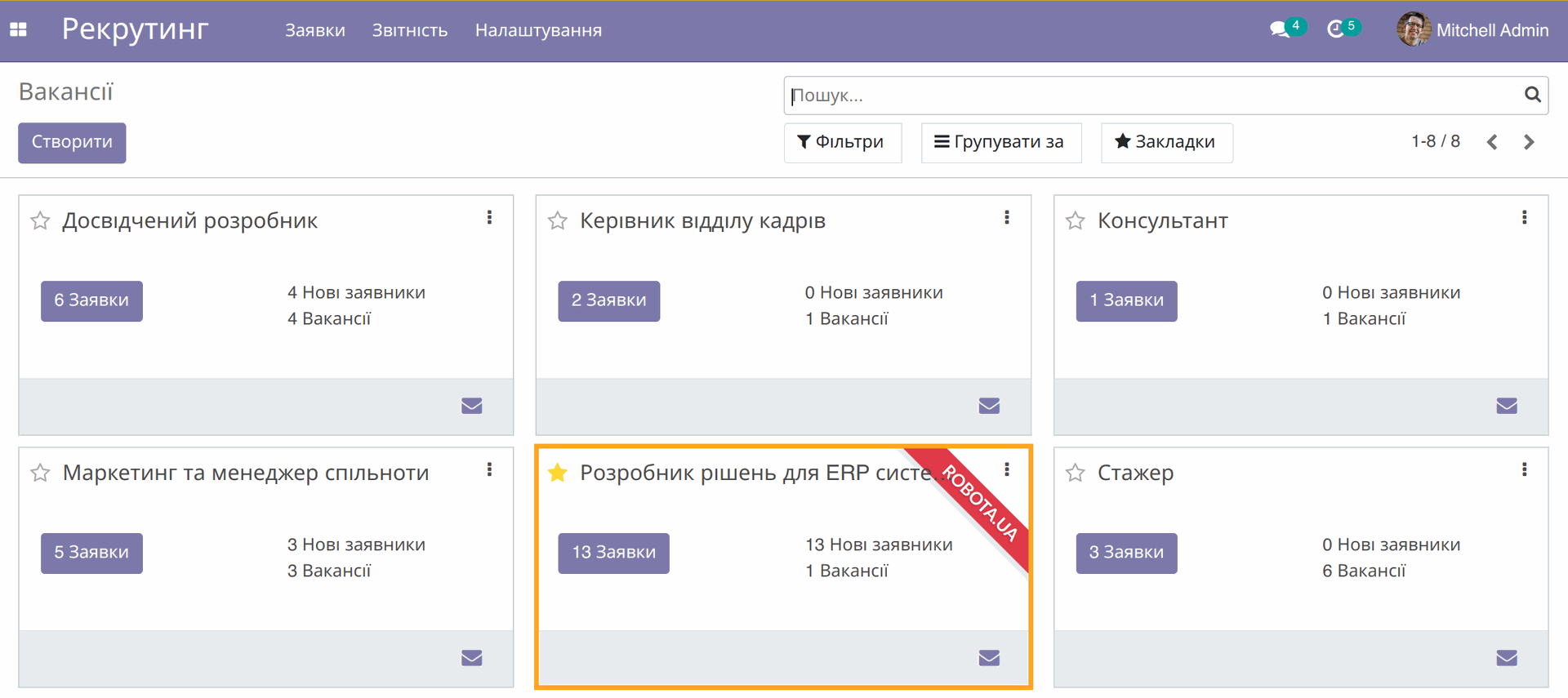Open the Консультант card title
1568x698 pixels.
(1162, 221)
